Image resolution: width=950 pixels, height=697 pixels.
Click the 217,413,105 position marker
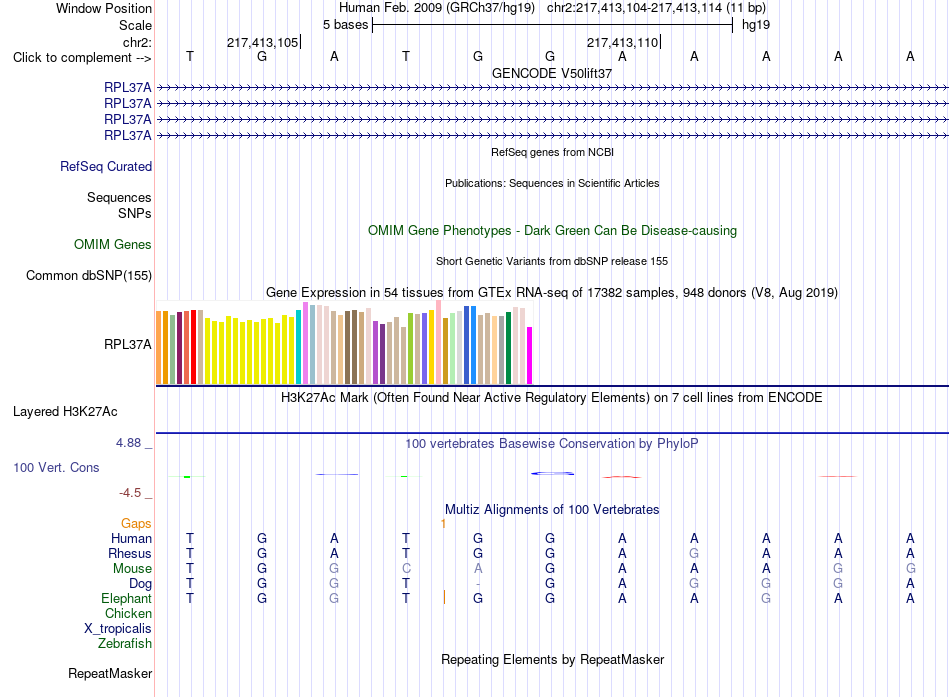pos(263,42)
